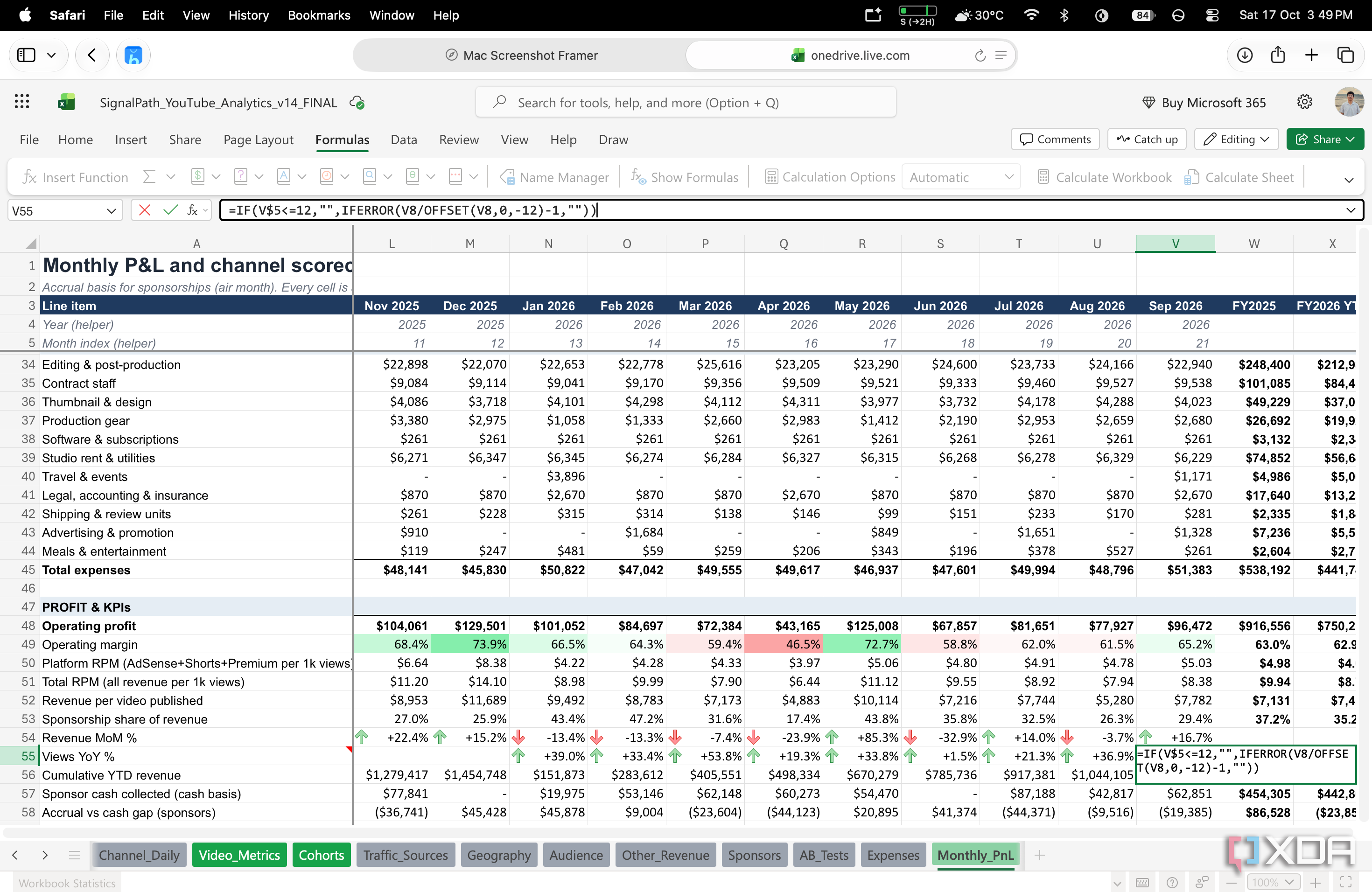
Task: Zoom out with the minus icon
Action: click(x=1232, y=883)
